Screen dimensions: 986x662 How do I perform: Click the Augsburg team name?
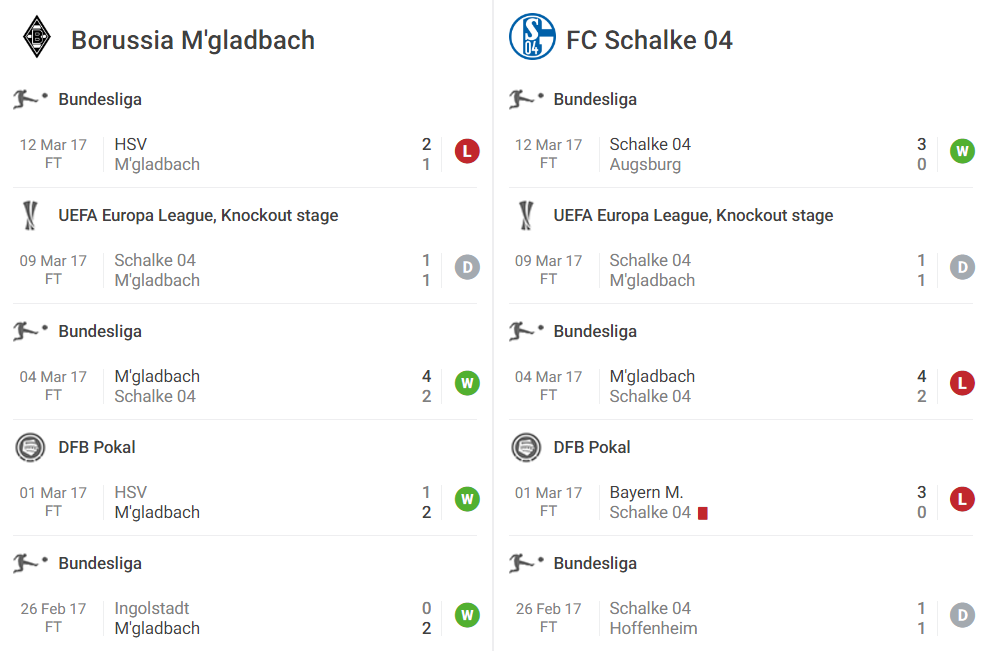click(645, 165)
